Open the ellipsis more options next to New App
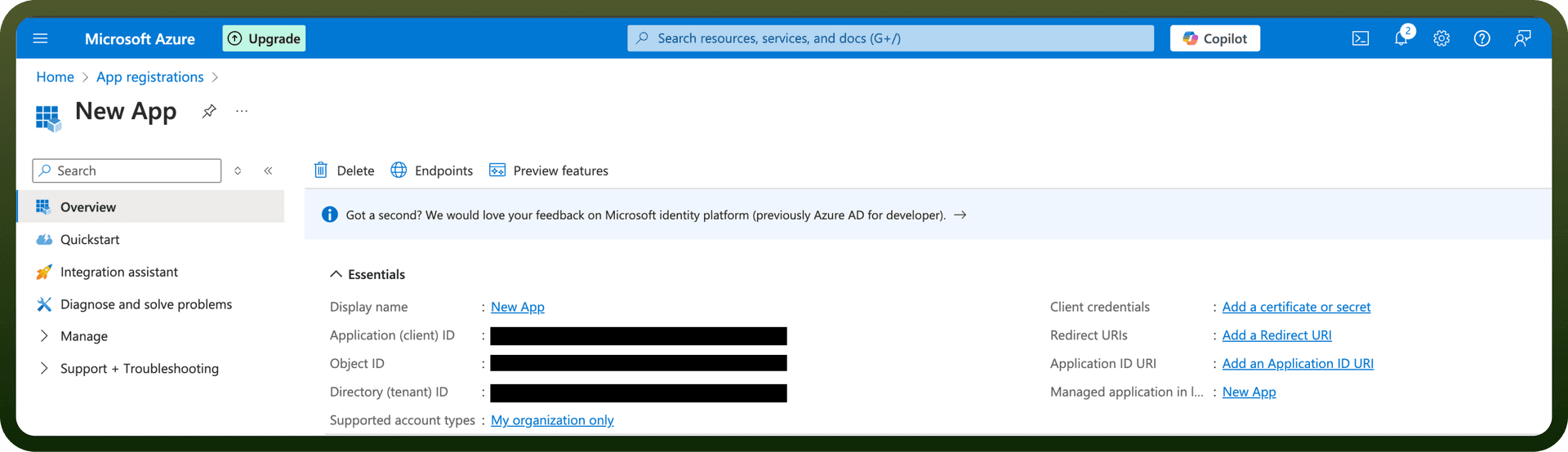Viewport: 1568px width, 452px height. [242, 111]
